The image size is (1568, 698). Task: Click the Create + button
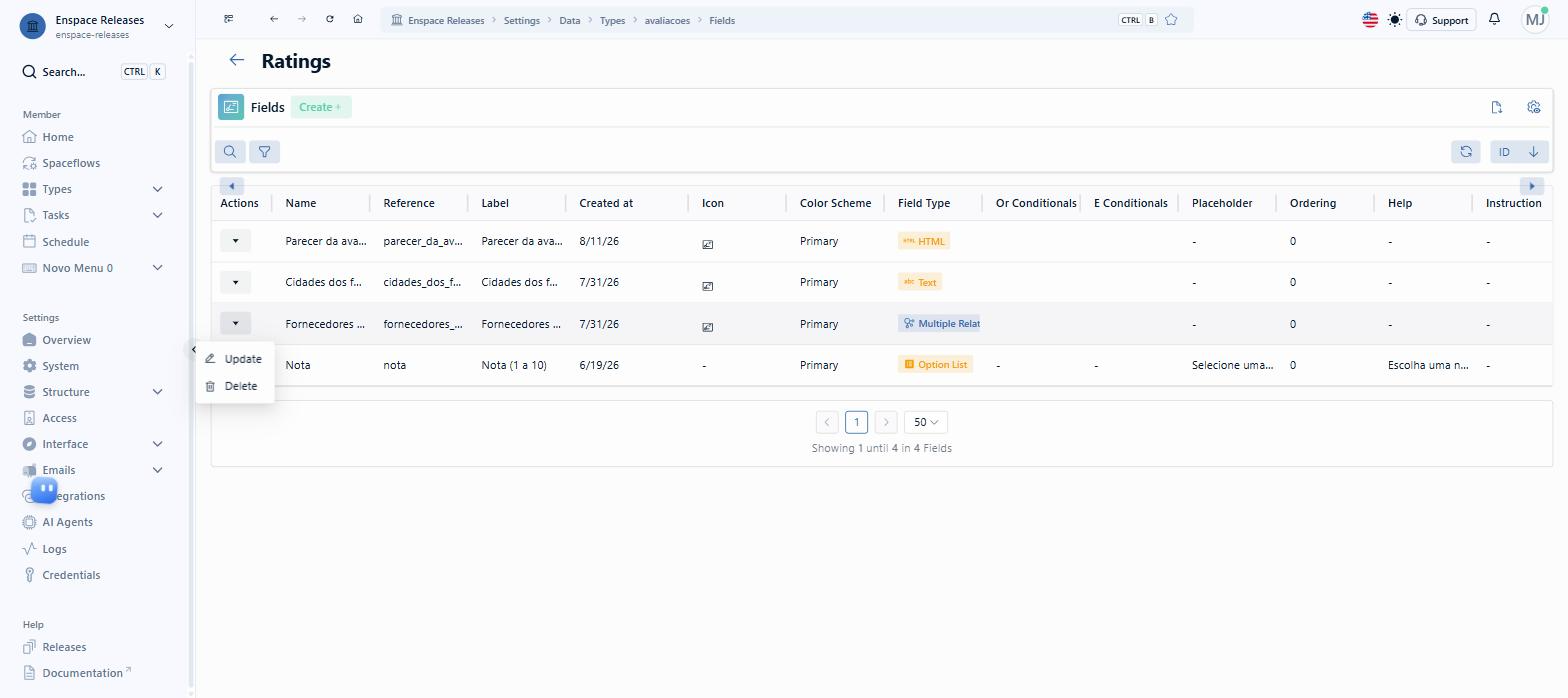tap(321, 107)
